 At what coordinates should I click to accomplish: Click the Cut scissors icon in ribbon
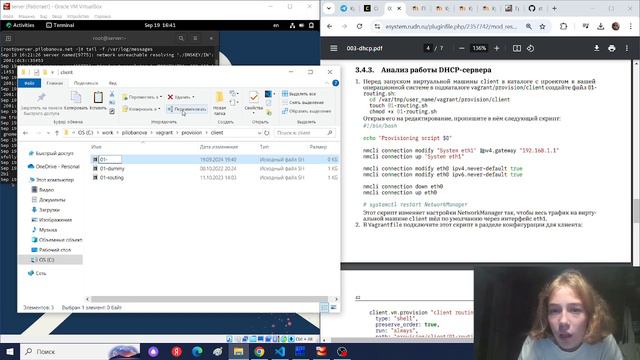pyautogui.click(x=112, y=94)
